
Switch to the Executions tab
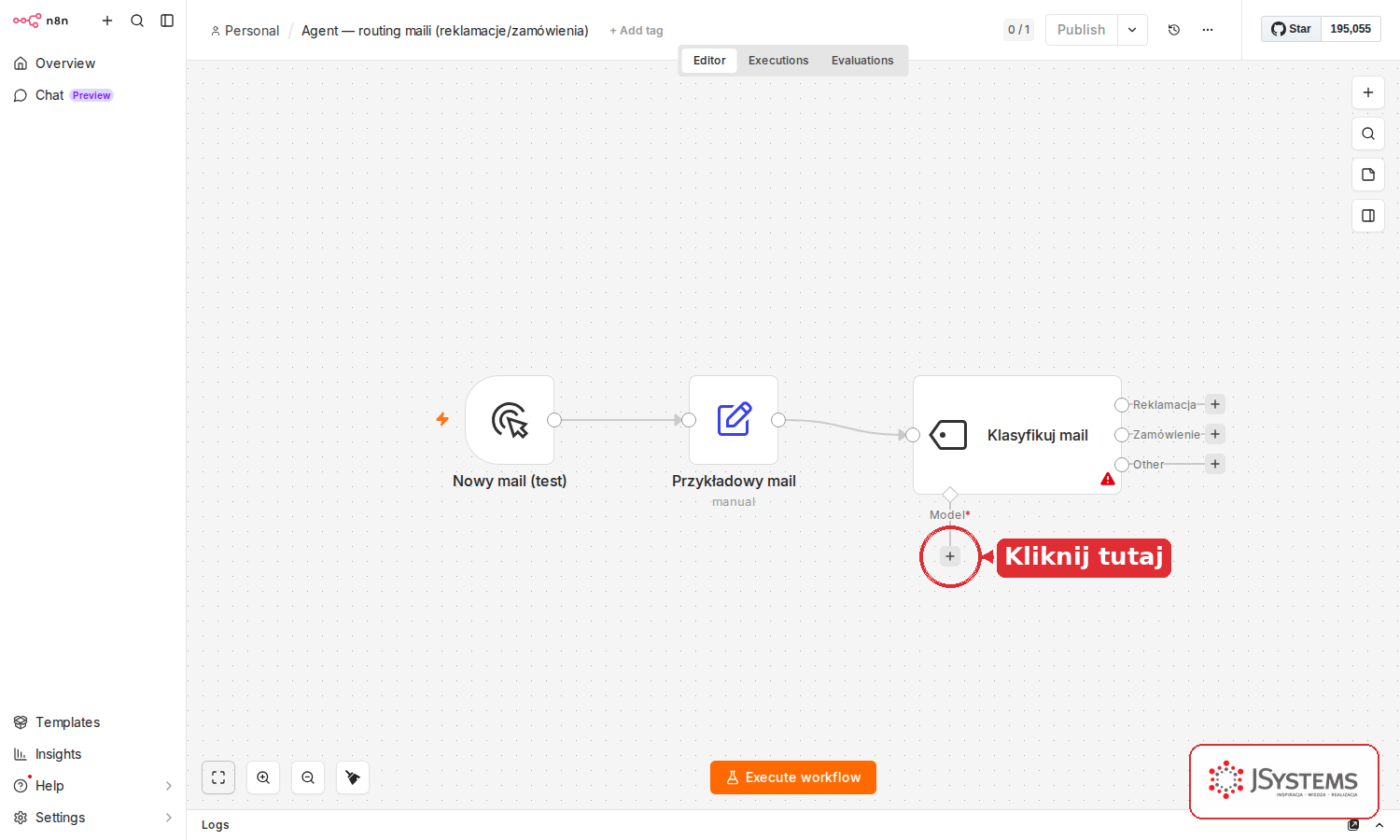click(x=778, y=61)
